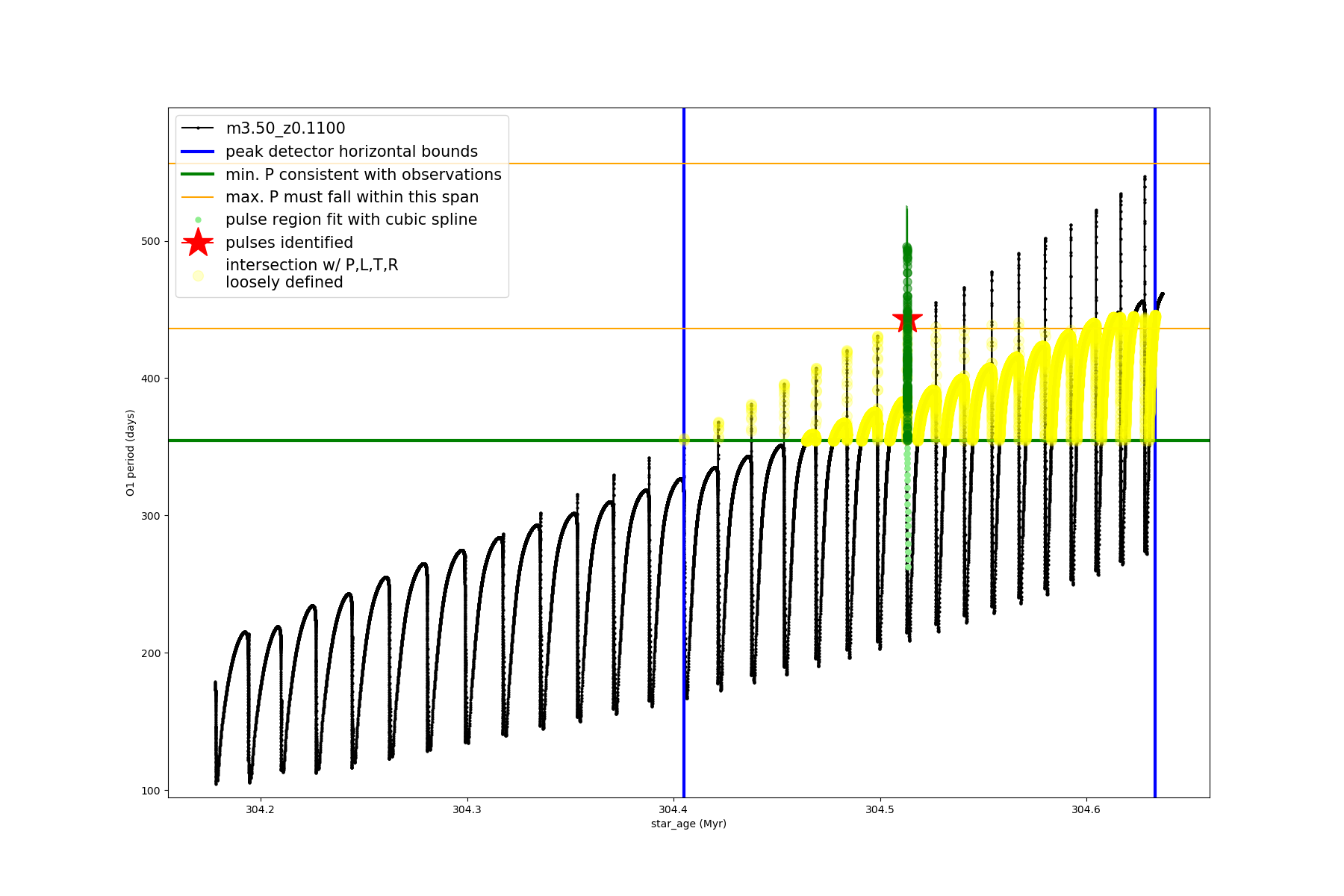Image resolution: width=1344 pixels, height=896 pixels.
Task: Click the 'O1 period (days)' y-axis label
Action: point(131,452)
